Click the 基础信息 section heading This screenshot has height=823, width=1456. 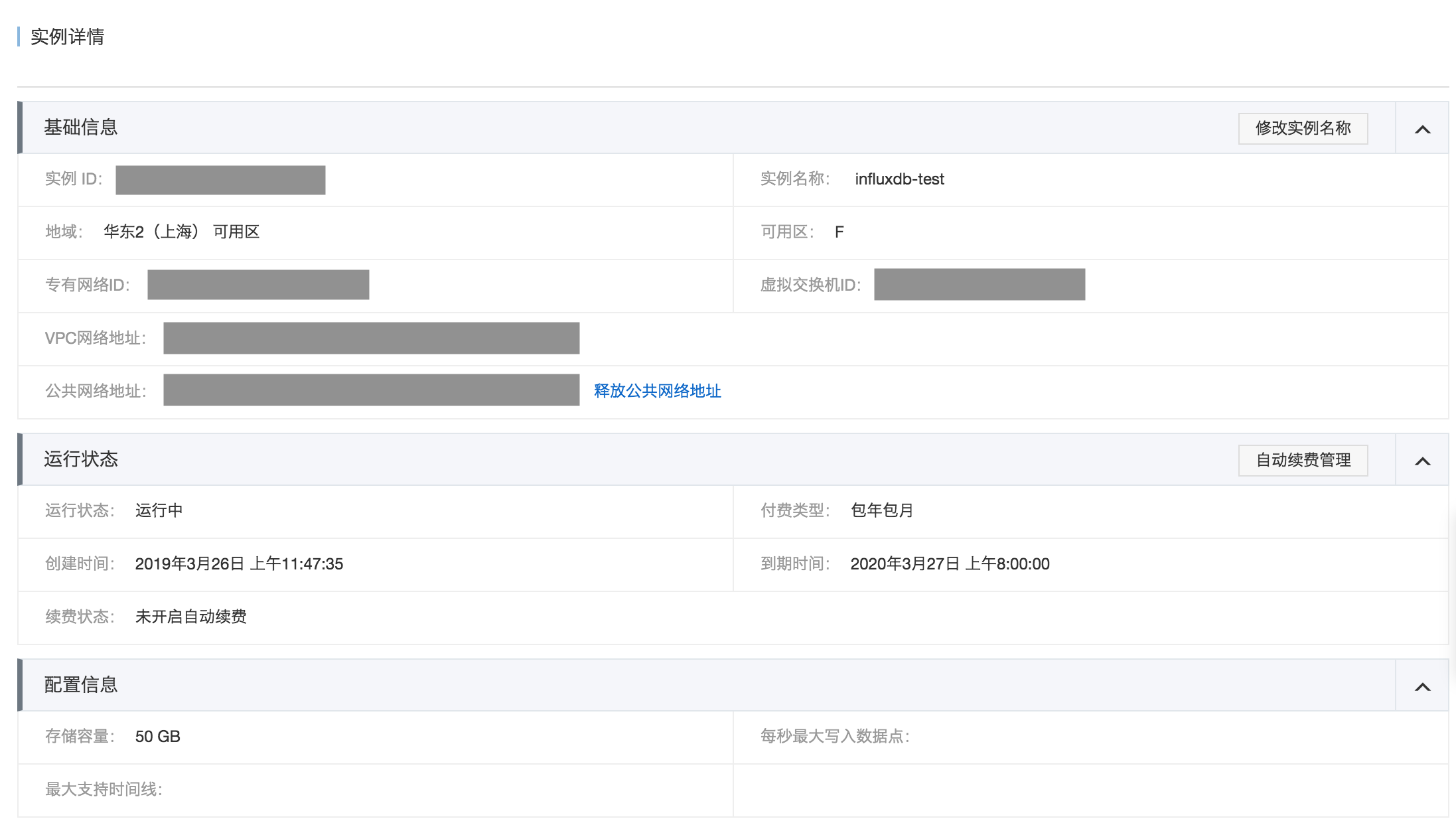point(80,127)
